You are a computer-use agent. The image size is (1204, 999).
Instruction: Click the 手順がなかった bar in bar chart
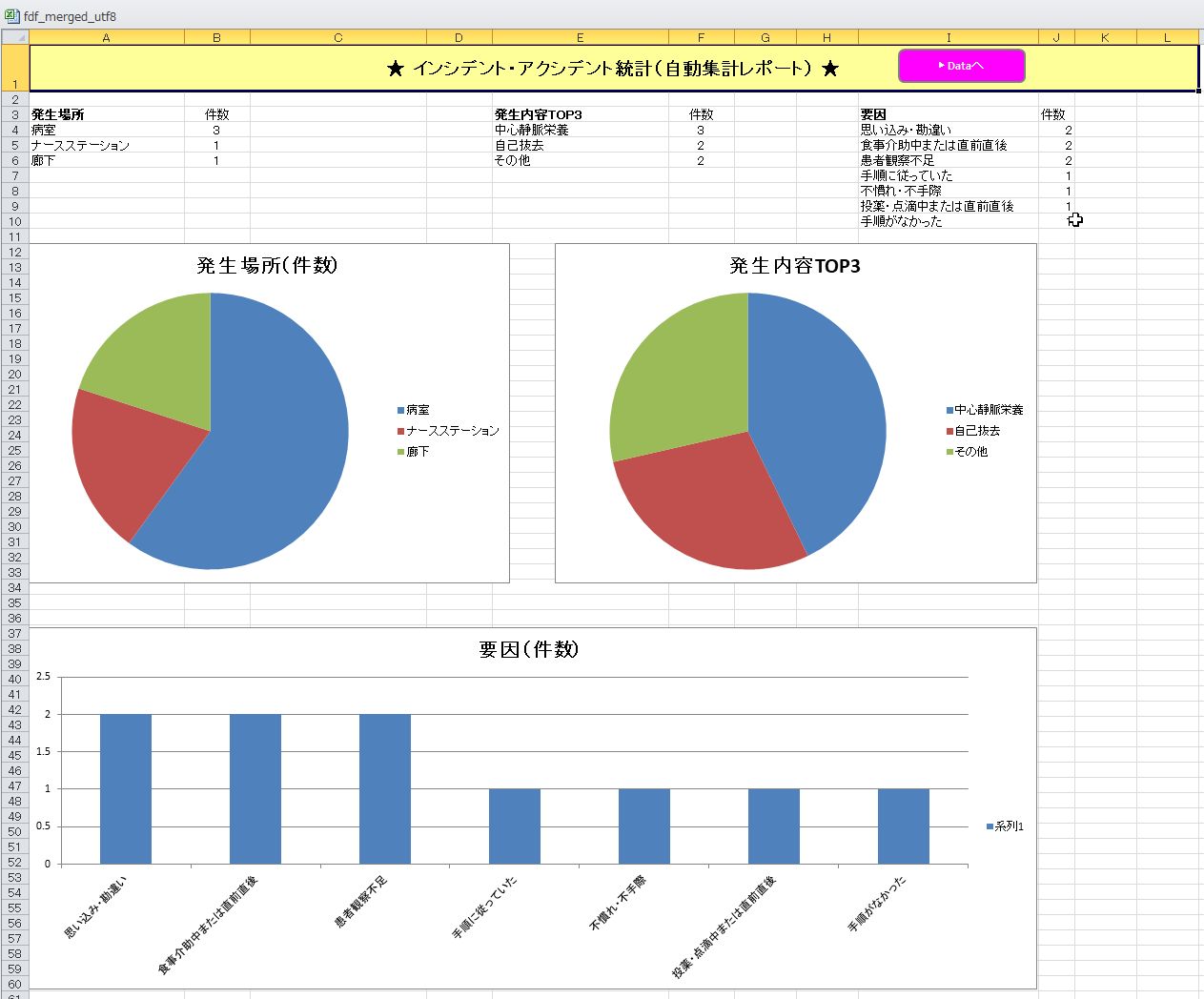(903, 826)
